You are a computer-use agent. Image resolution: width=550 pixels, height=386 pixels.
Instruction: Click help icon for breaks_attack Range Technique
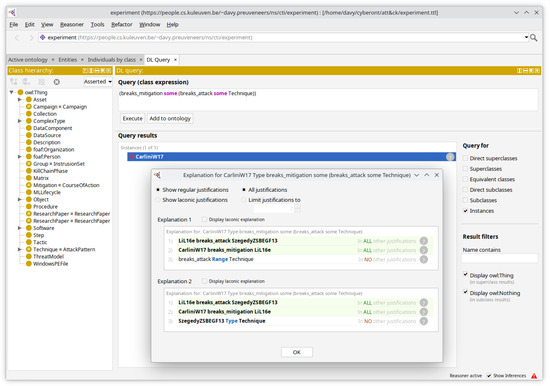pyautogui.click(x=424, y=259)
